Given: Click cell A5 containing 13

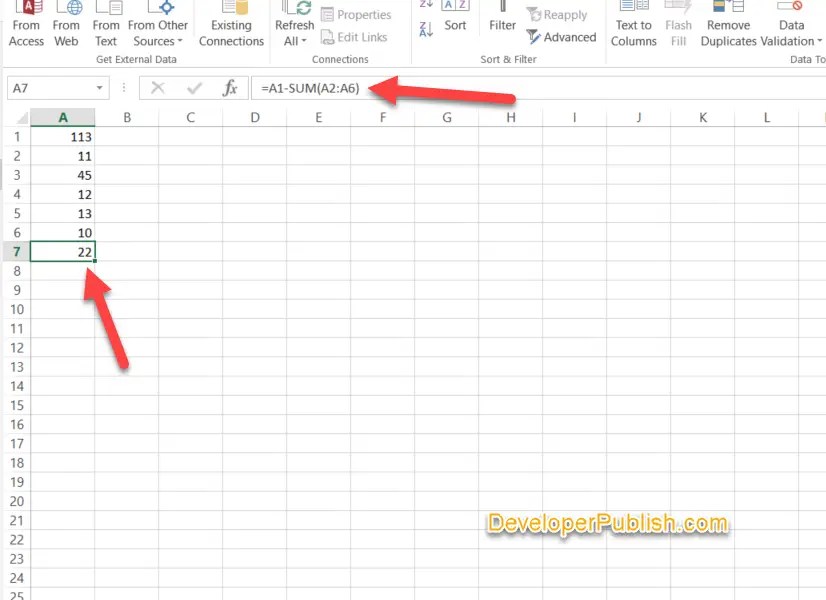Looking at the screenshot, I should tap(63, 213).
